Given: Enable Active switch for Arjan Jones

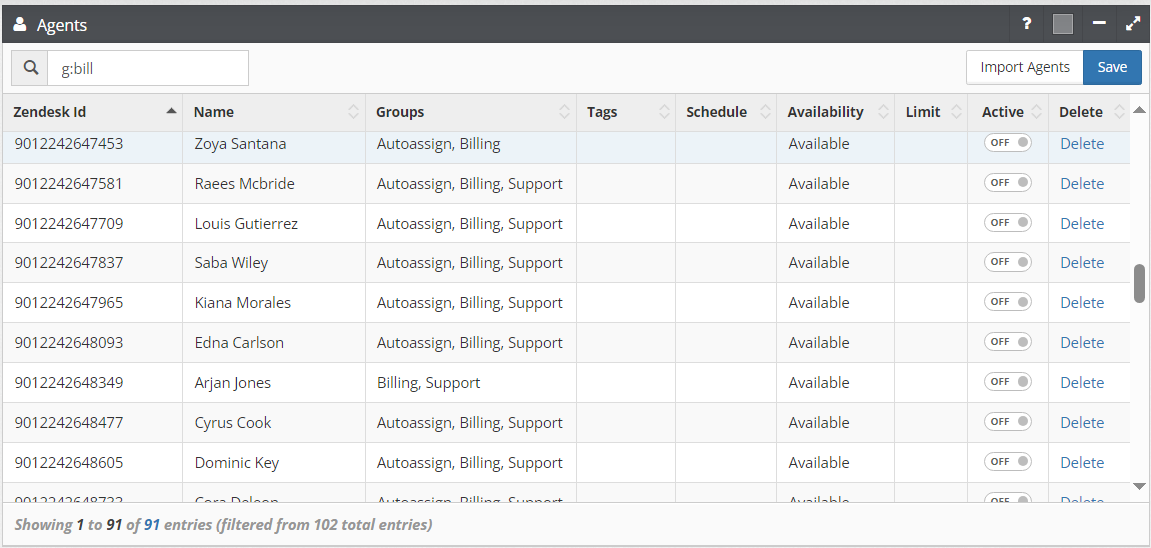Looking at the screenshot, I should (x=1007, y=382).
